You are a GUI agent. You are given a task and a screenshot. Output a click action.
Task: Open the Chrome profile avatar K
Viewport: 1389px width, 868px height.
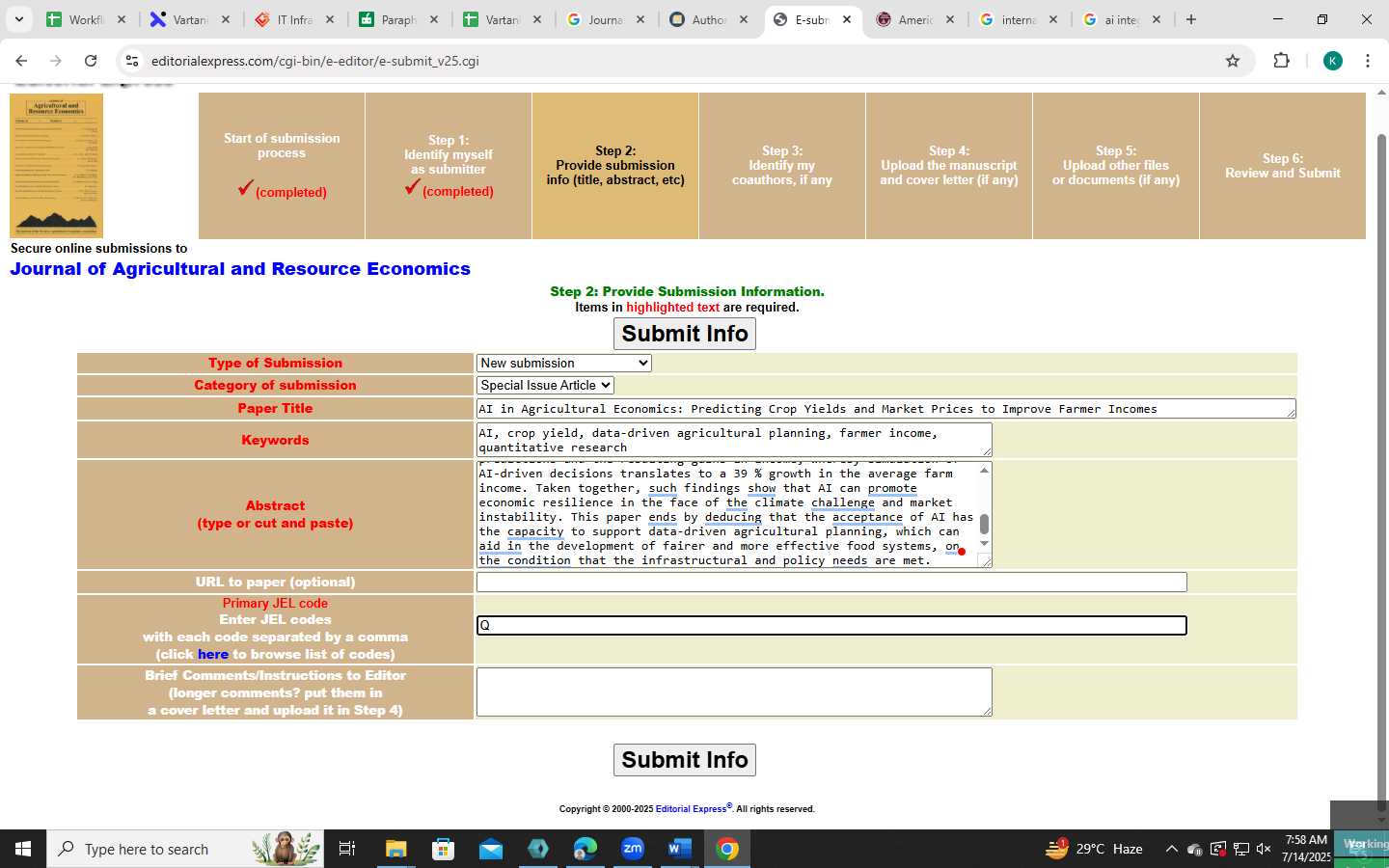(1333, 61)
